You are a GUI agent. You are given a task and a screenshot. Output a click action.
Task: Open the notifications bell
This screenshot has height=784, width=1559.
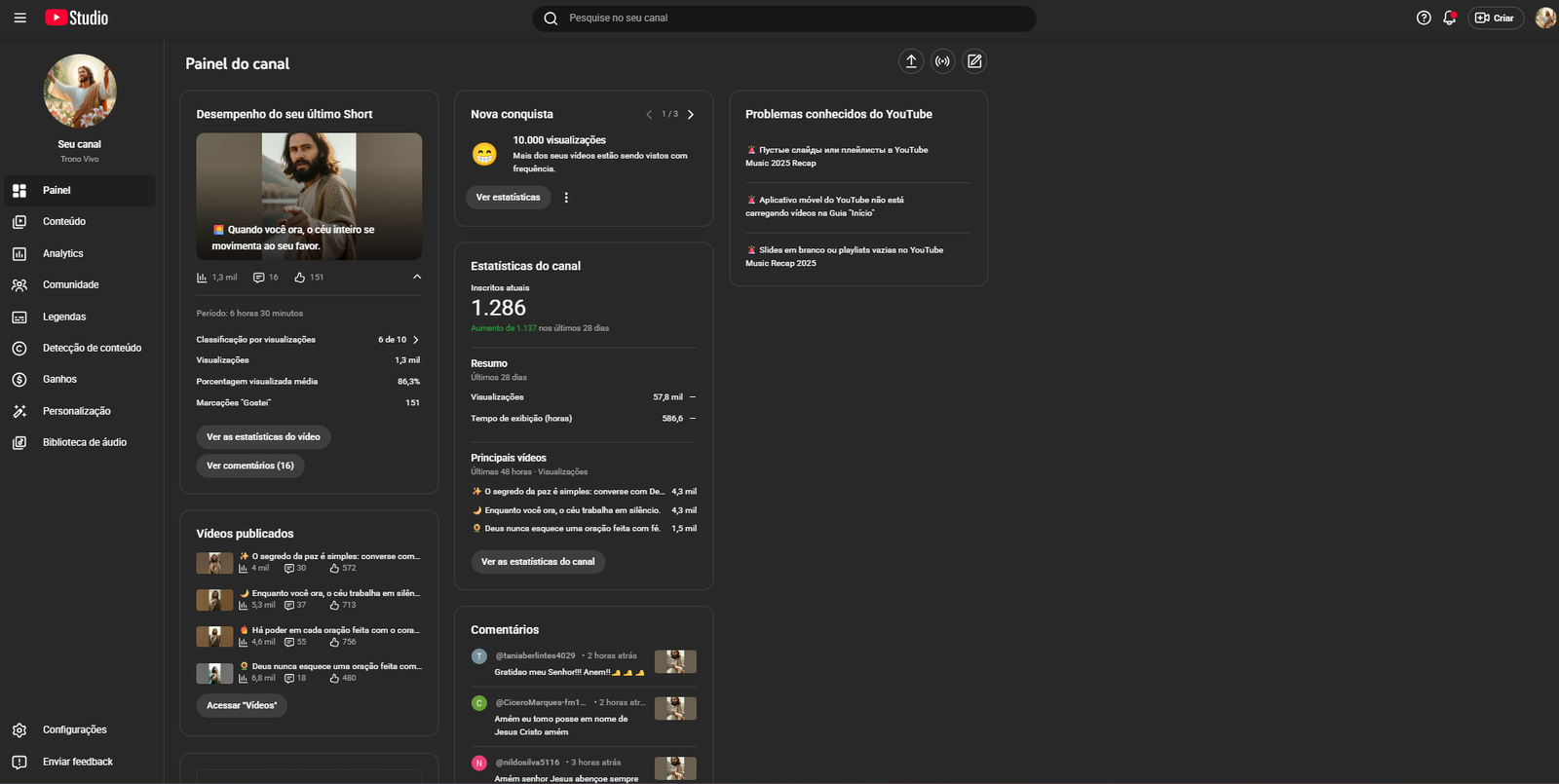click(x=1450, y=18)
